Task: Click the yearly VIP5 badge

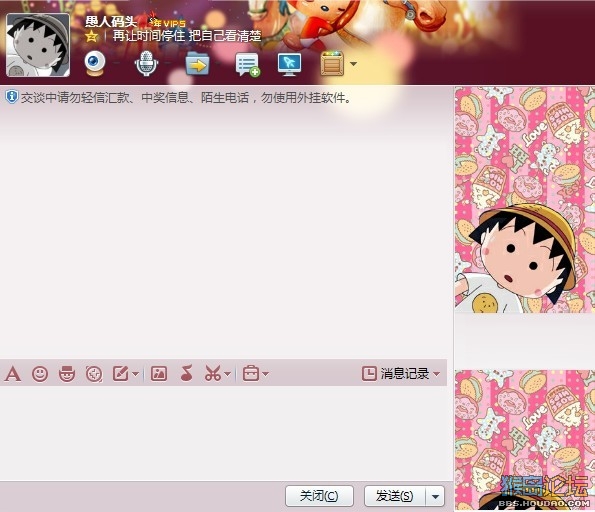Action: (166, 22)
